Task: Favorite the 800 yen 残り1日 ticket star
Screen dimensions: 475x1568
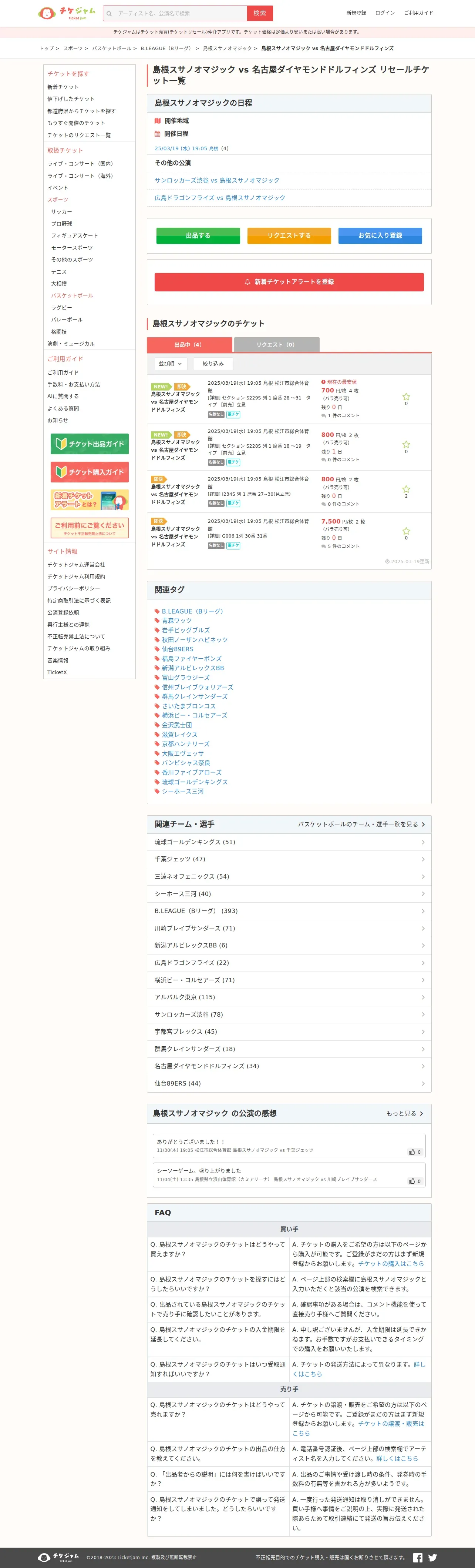Action: pyautogui.click(x=406, y=444)
